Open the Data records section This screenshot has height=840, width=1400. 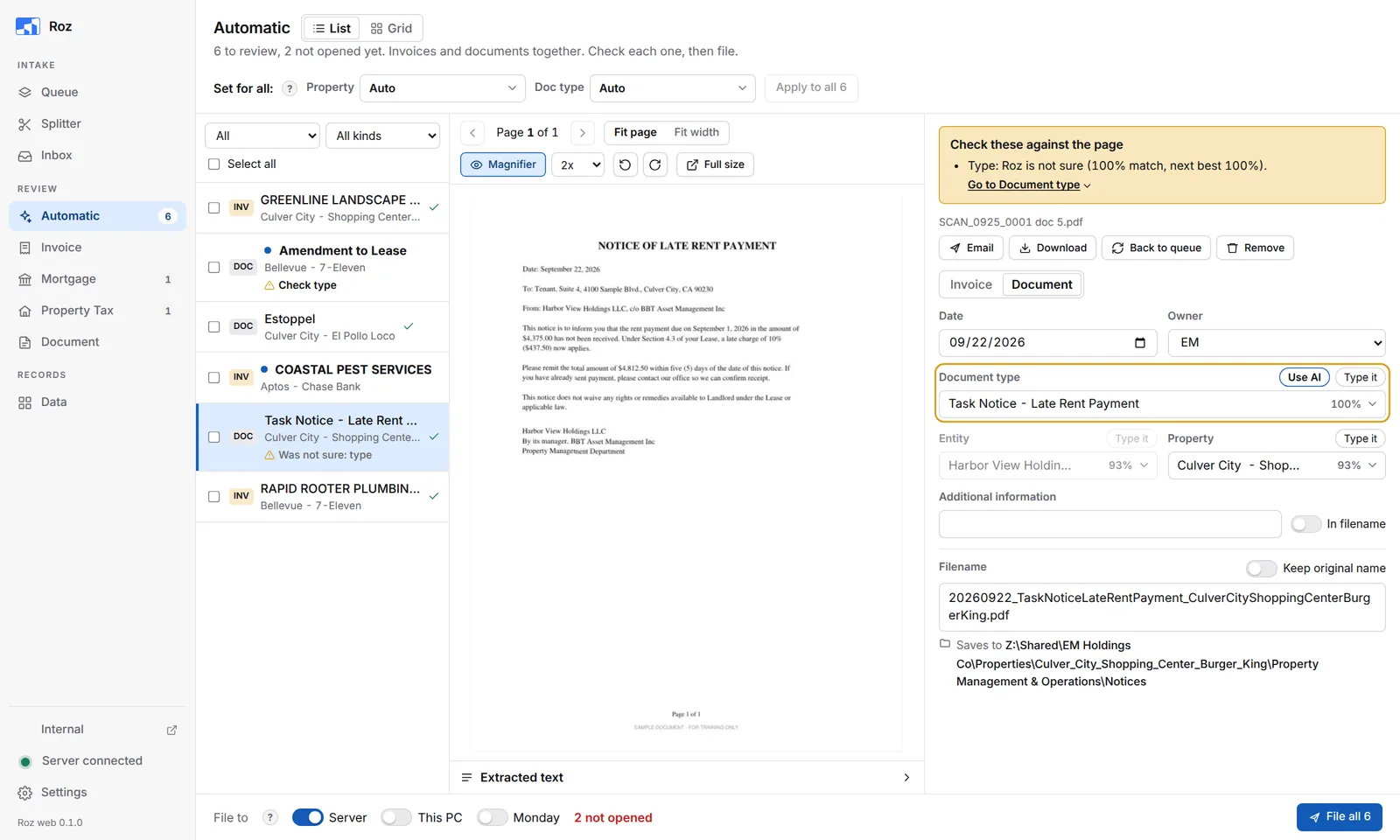click(53, 402)
